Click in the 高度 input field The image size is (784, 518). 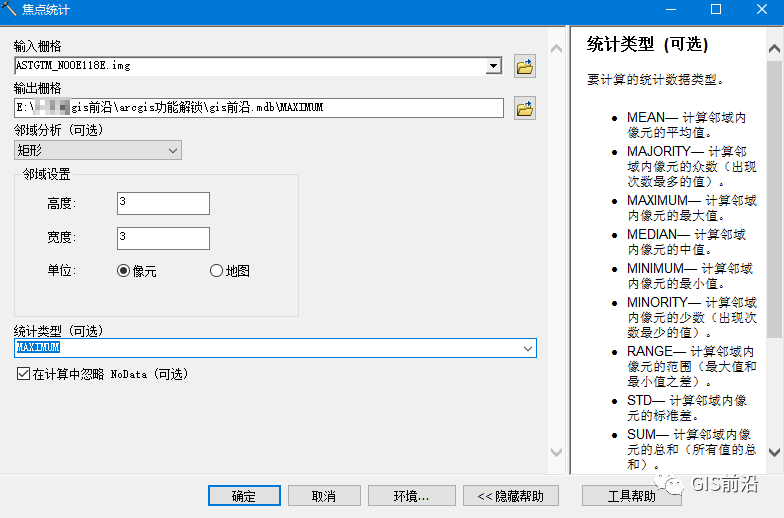coord(163,204)
